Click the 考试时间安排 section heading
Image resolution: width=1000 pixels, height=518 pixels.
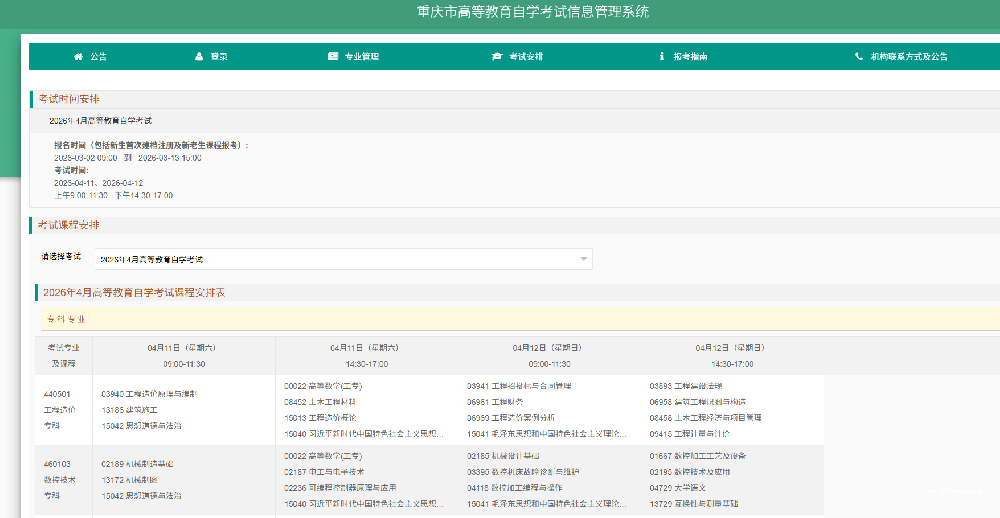69,98
